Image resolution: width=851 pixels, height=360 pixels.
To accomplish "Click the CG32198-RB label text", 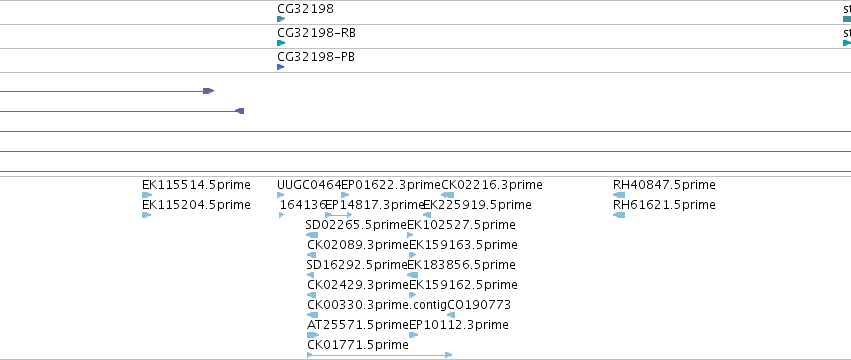I will 316,33.
